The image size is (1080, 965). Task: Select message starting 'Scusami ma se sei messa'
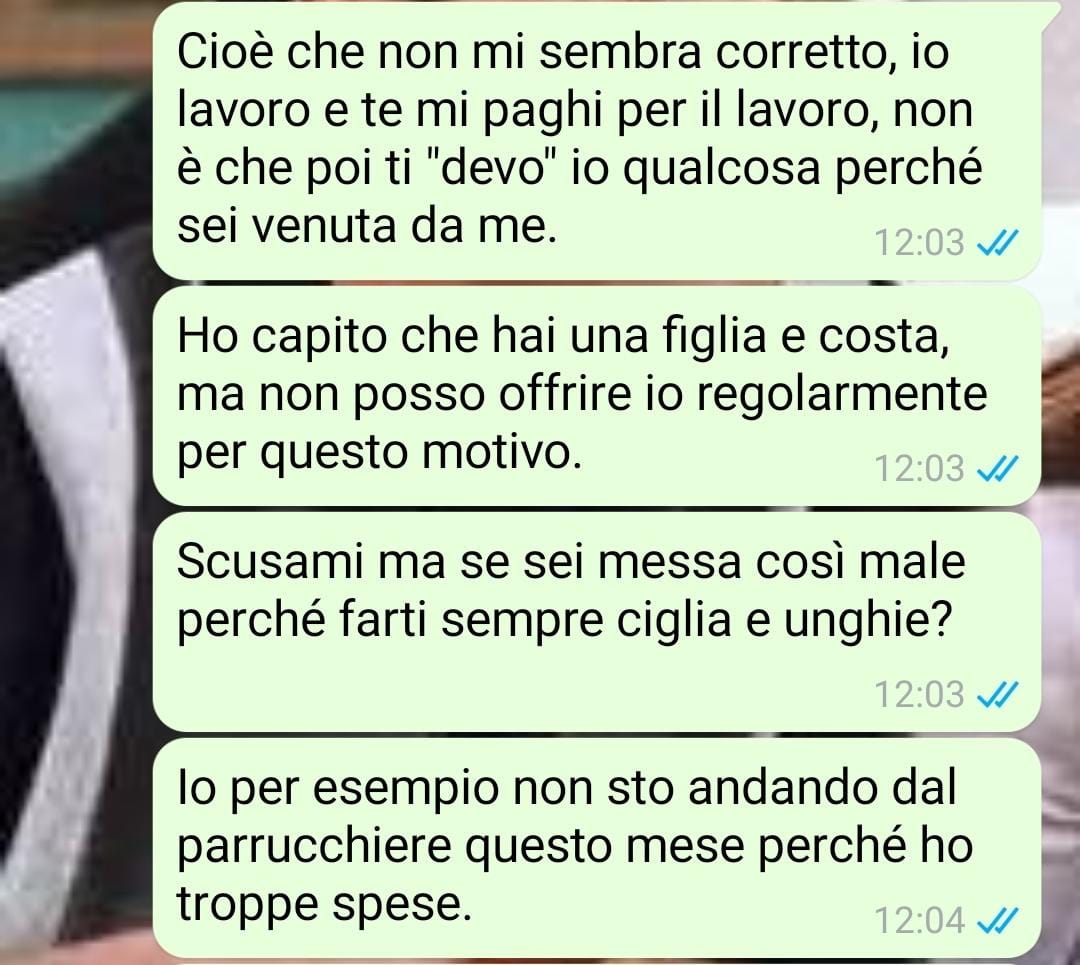pos(596,622)
